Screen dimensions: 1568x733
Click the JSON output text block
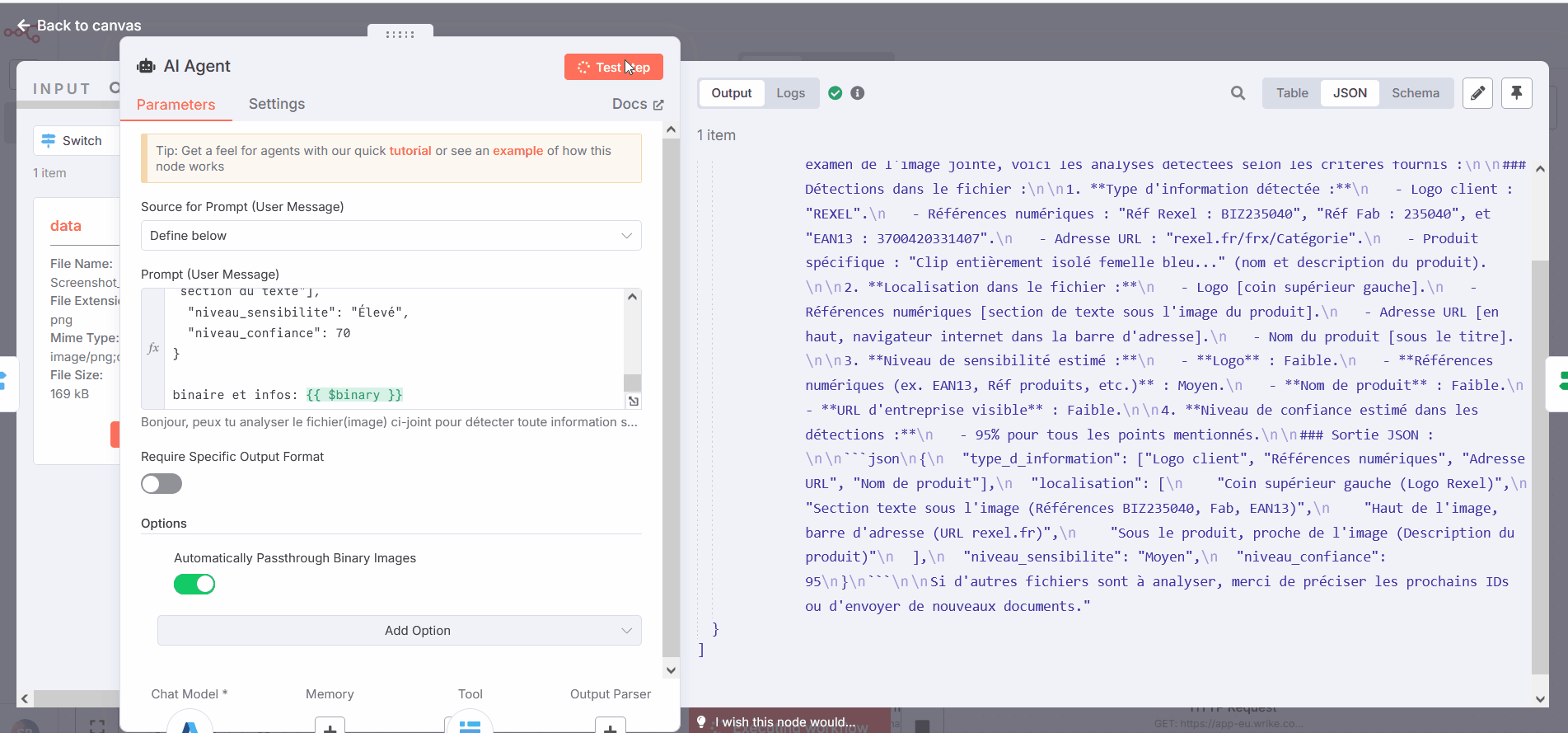[x=1165, y=385]
